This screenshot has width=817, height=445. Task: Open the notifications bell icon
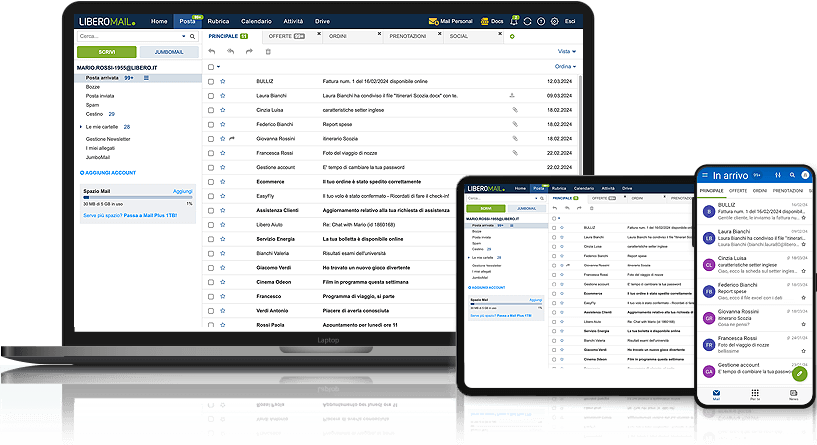(514, 20)
